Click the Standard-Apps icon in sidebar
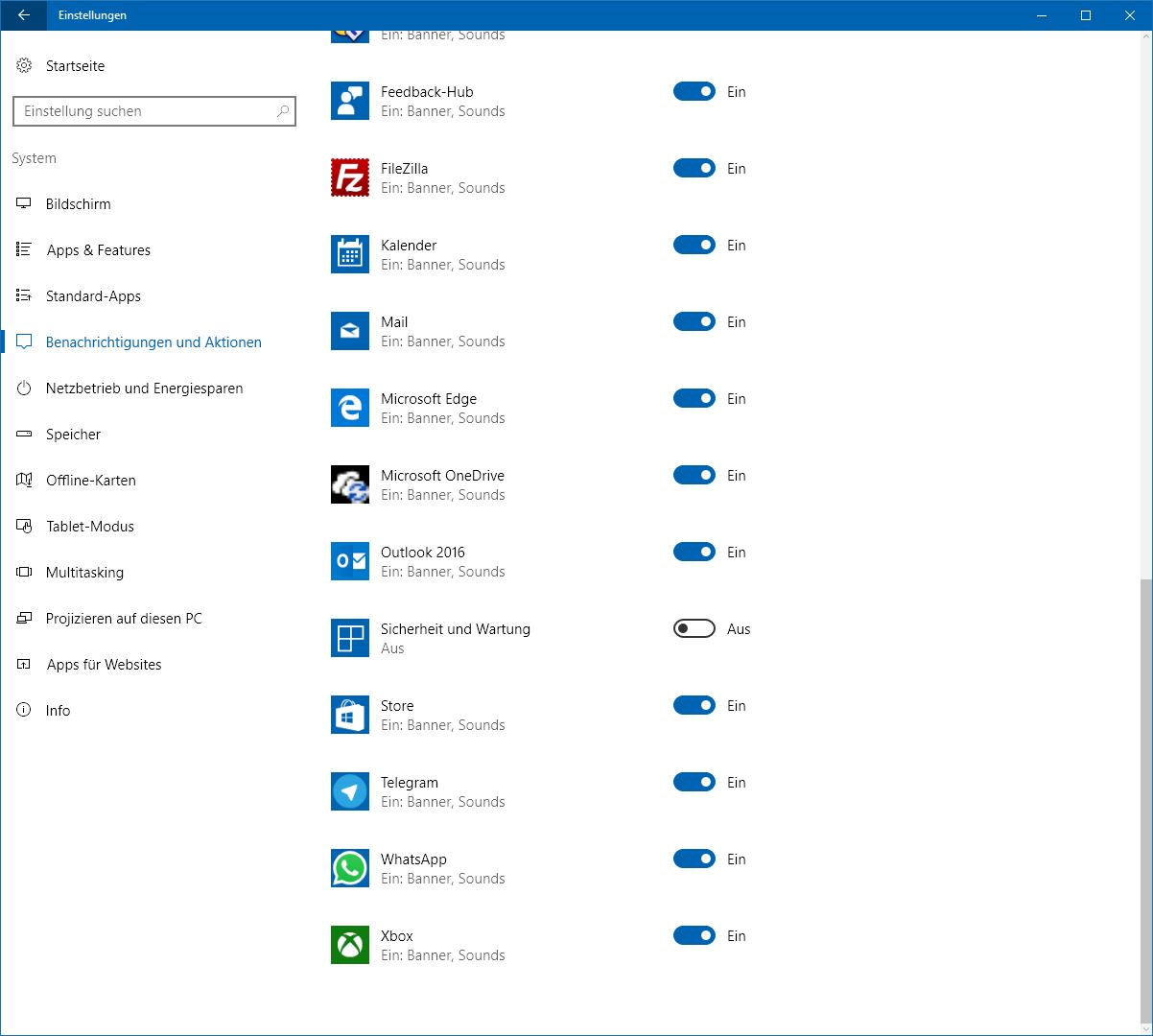1153x1036 pixels. tap(24, 296)
